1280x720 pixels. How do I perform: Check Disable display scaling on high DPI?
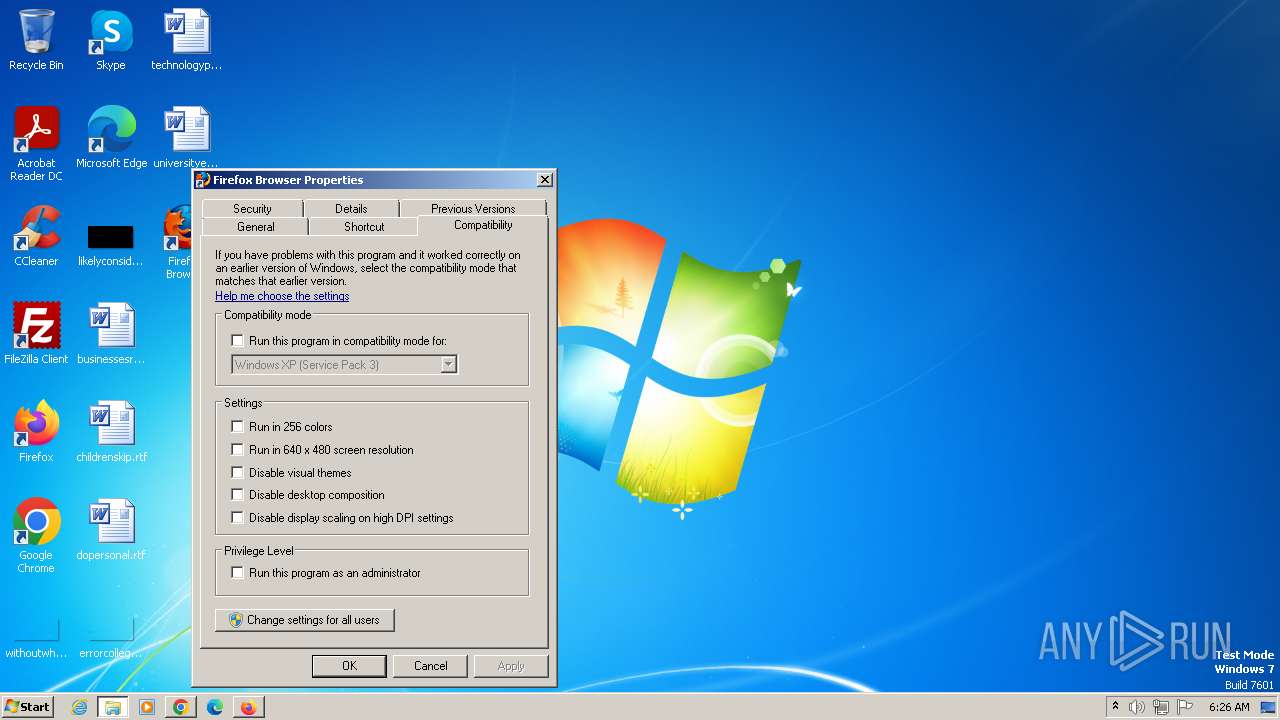click(x=237, y=518)
